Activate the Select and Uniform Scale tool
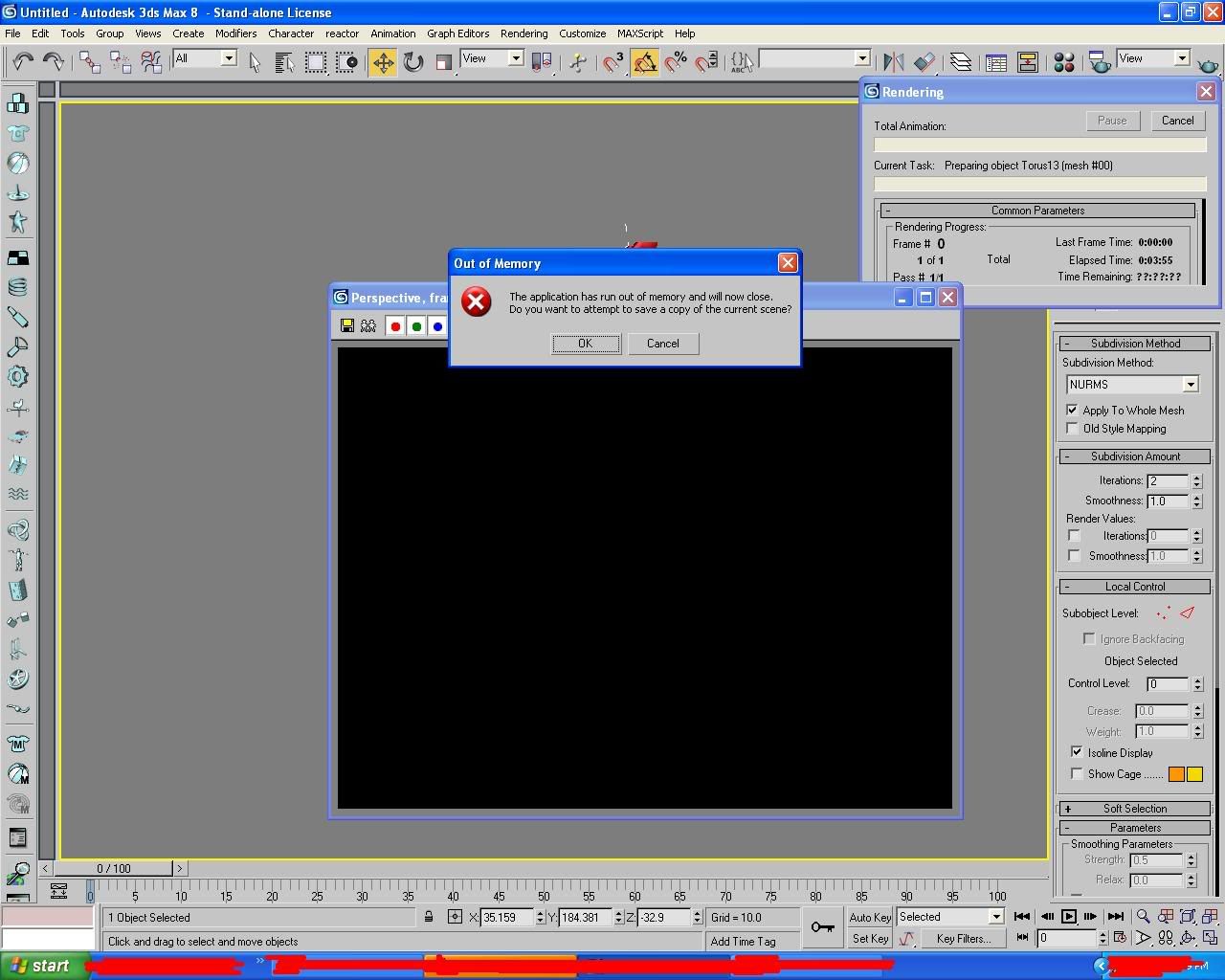 click(443, 62)
